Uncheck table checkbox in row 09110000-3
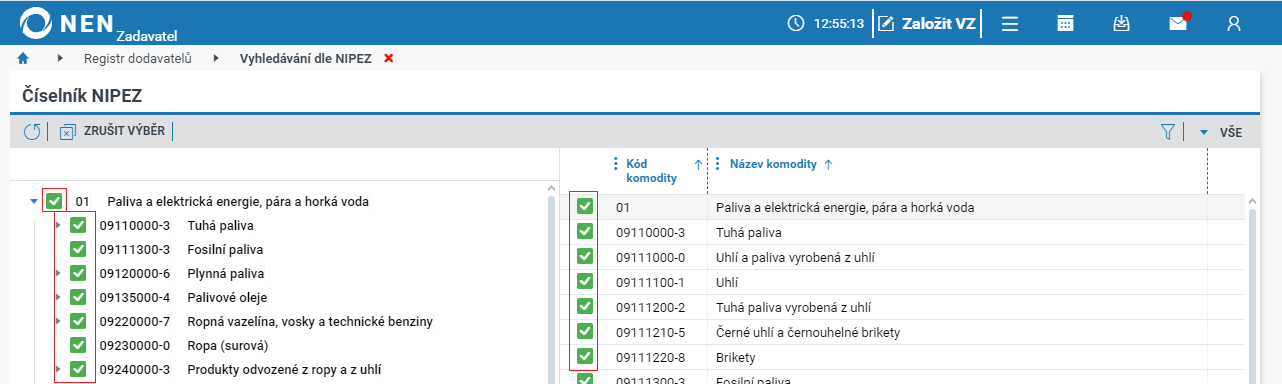Image resolution: width=1282 pixels, height=384 pixels. coord(585,232)
